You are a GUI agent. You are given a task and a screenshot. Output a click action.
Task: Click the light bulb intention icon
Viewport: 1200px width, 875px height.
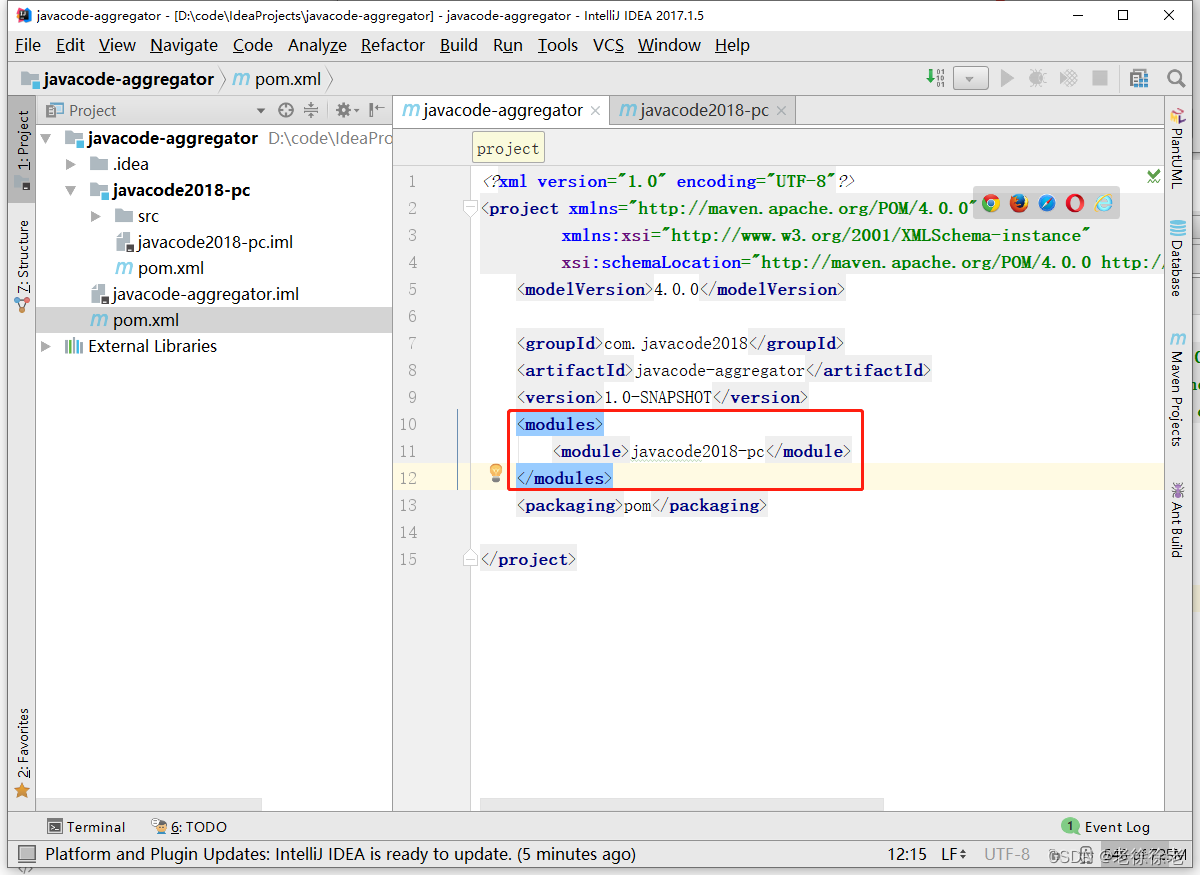[x=495, y=473]
